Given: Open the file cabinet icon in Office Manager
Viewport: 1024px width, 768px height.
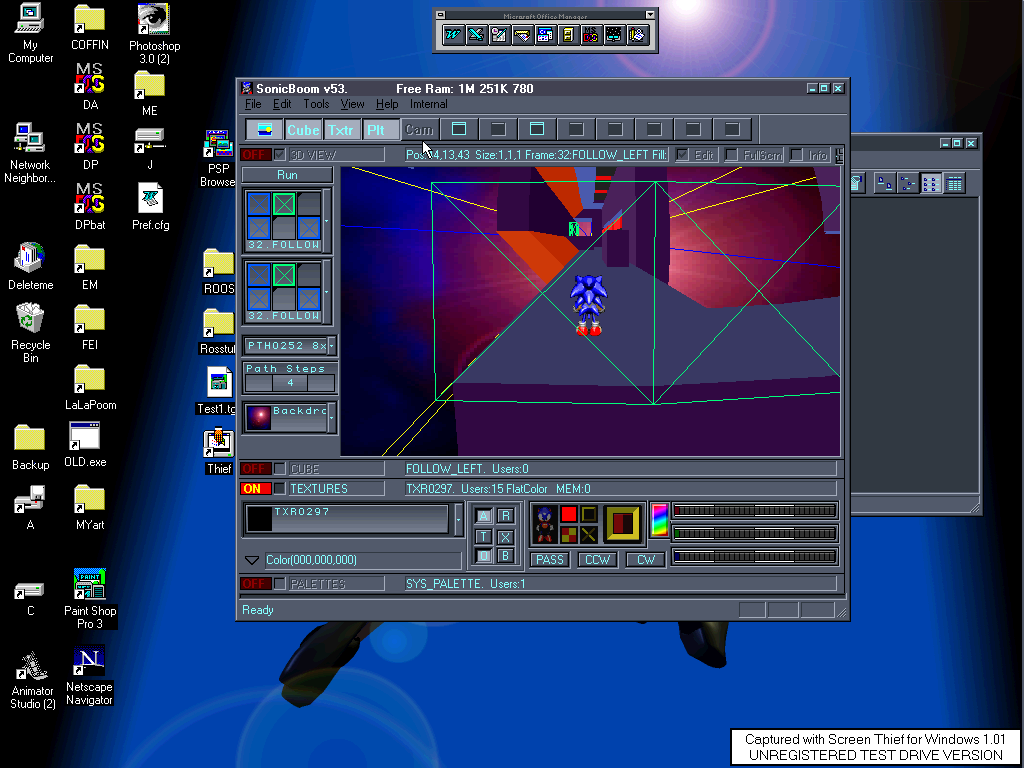Looking at the screenshot, I should 568,35.
